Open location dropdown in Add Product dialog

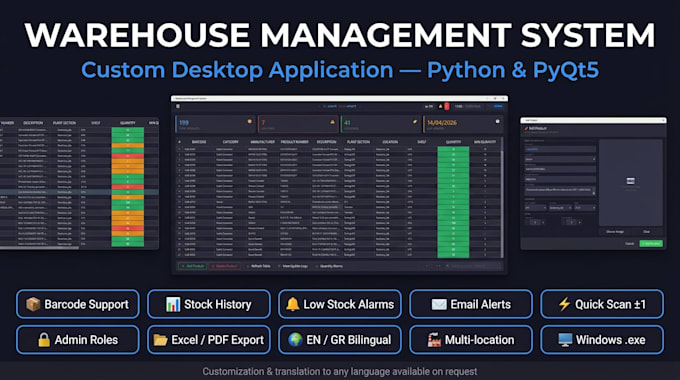tap(560, 208)
